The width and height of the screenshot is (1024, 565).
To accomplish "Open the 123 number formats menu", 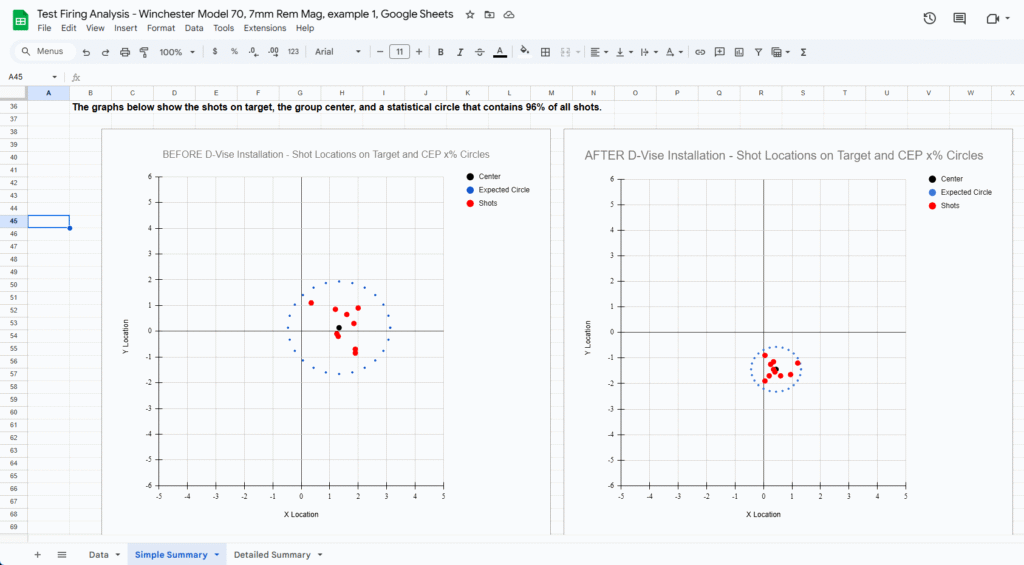I will click(x=293, y=52).
